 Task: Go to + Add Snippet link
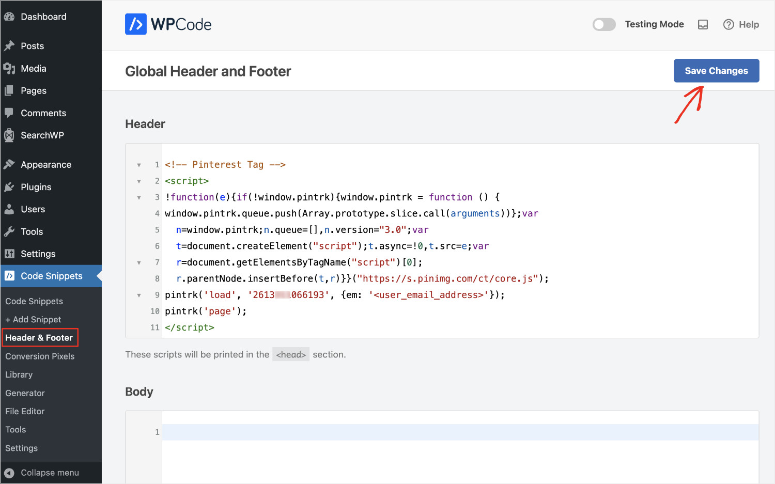tap(33, 319)
